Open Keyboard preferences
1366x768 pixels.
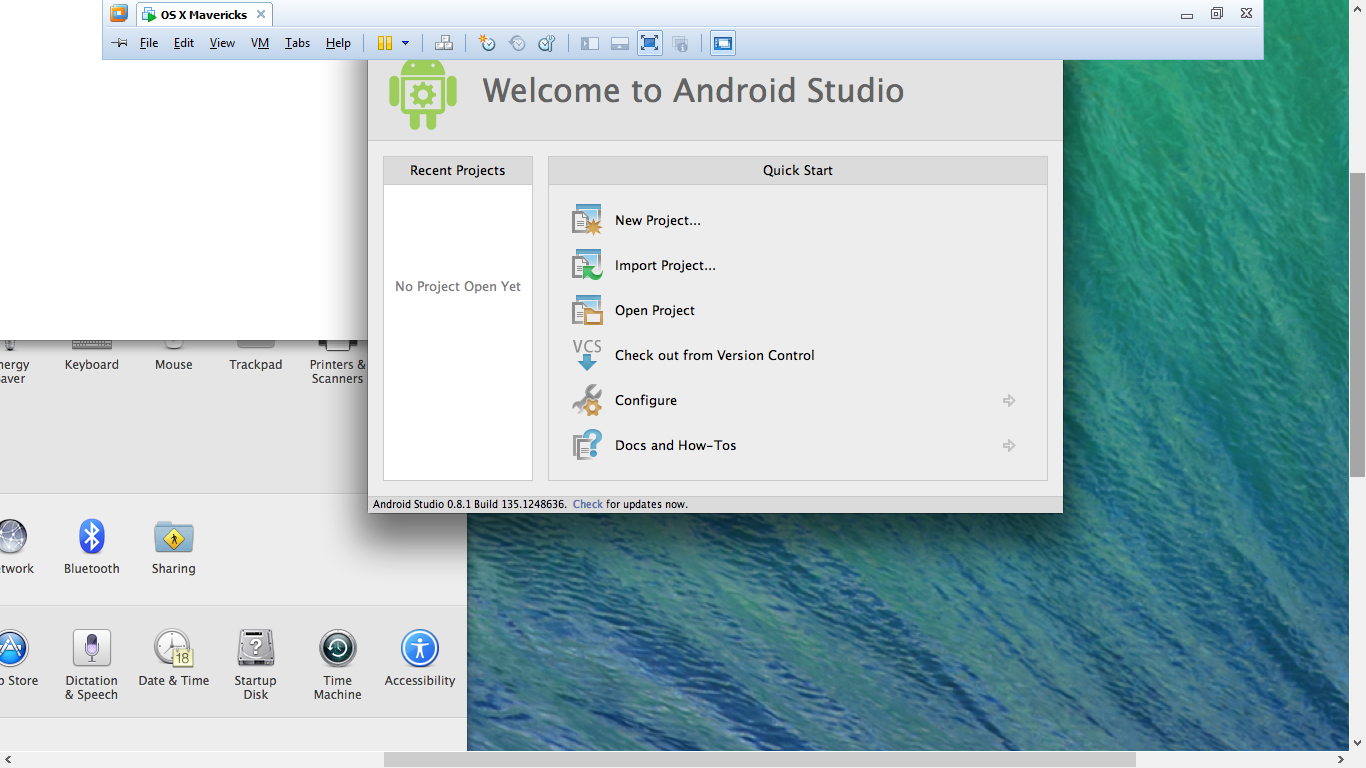(x=92, y=355)
